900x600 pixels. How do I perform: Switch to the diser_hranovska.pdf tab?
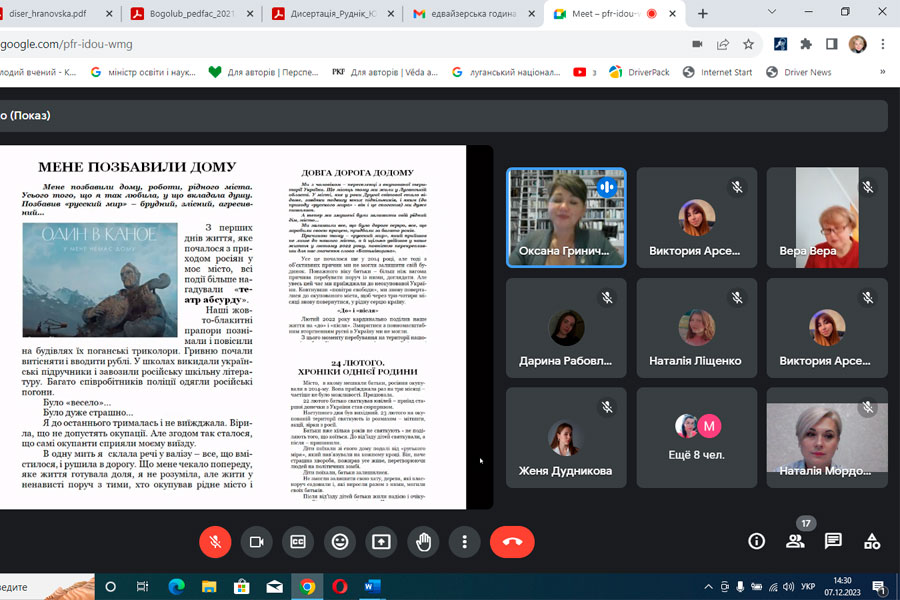pyautogui.click(x=55, y=14)
